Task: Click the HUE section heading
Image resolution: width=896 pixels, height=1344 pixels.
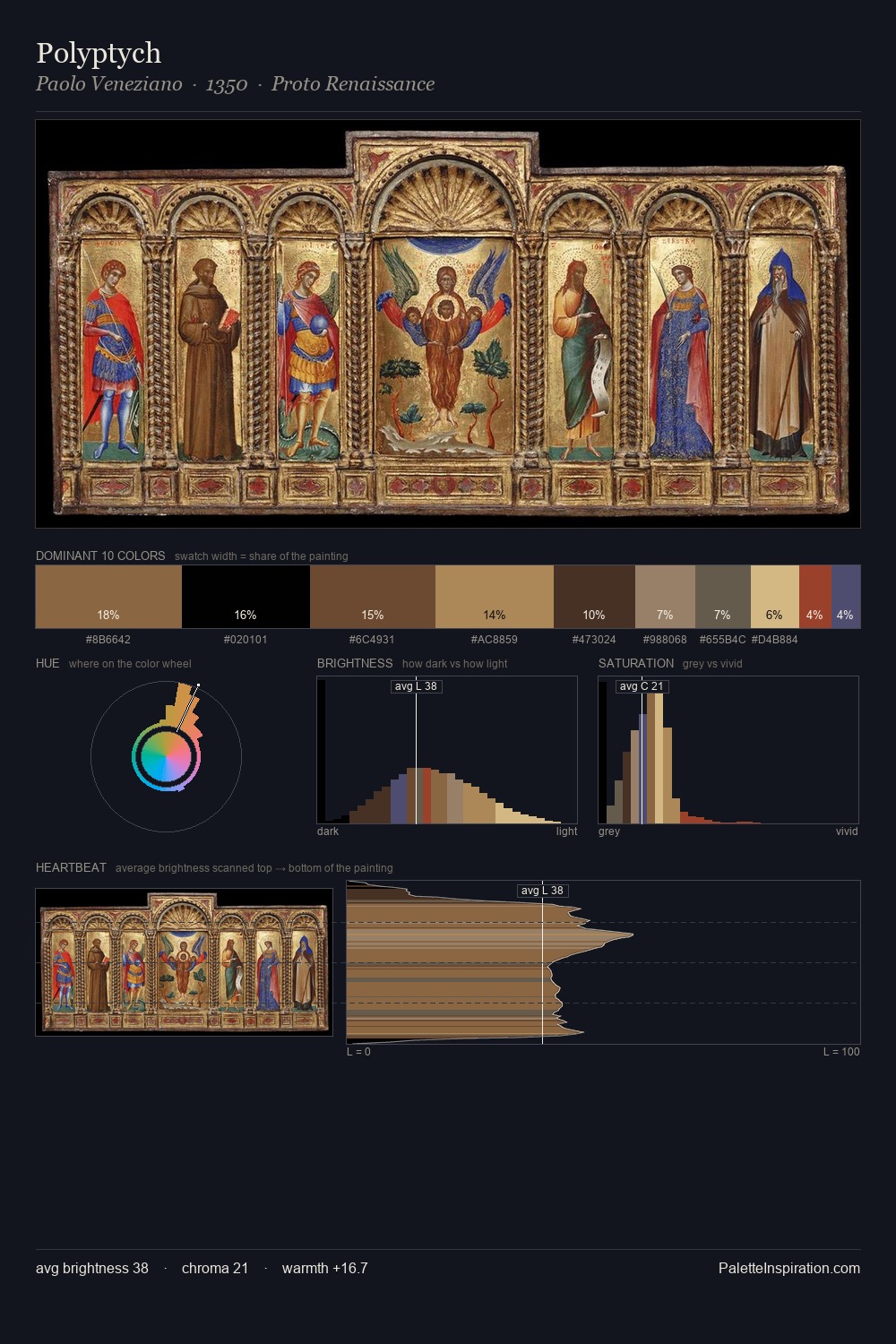Action: tap(47, 663)
